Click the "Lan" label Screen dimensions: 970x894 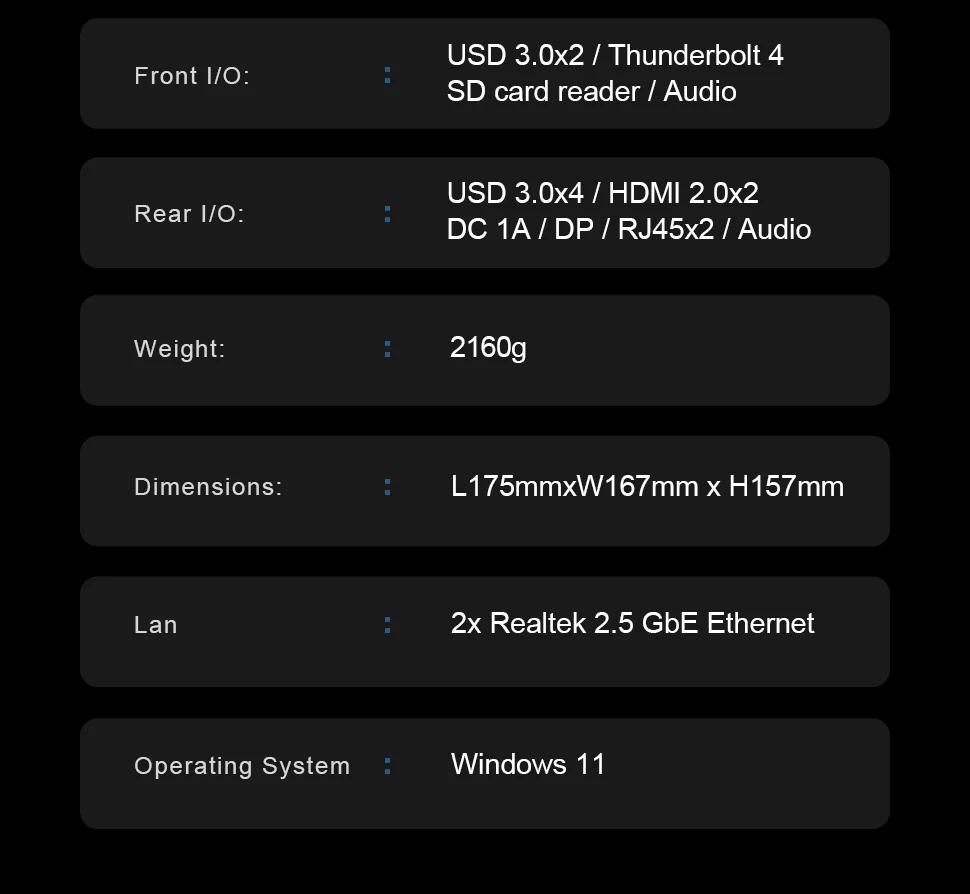tap(155, 625)
